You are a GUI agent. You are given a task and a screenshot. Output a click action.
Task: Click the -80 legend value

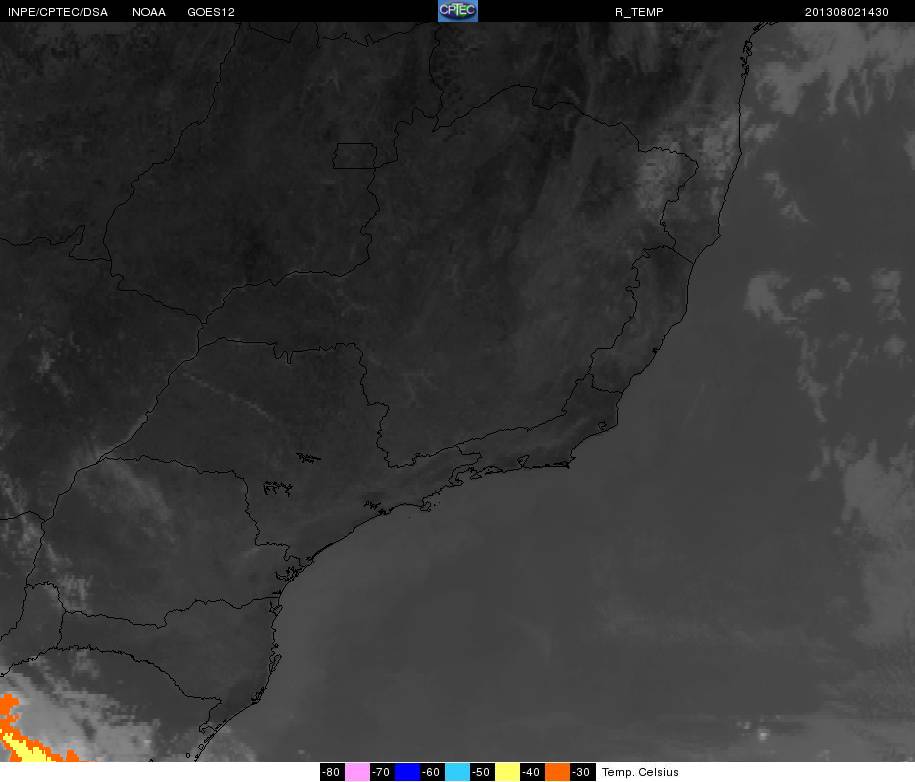pos(332,771)
